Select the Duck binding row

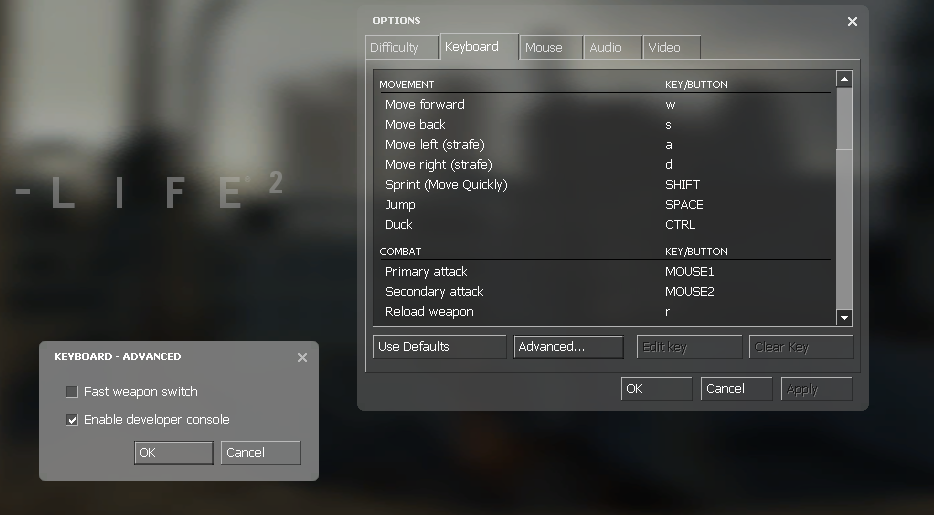point(605,225)
